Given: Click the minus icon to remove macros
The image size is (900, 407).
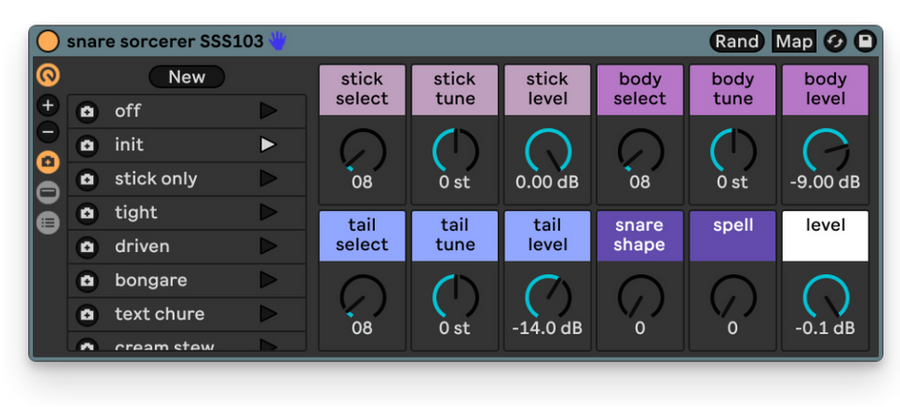Looking at the screenshot, I should (48, 132).
